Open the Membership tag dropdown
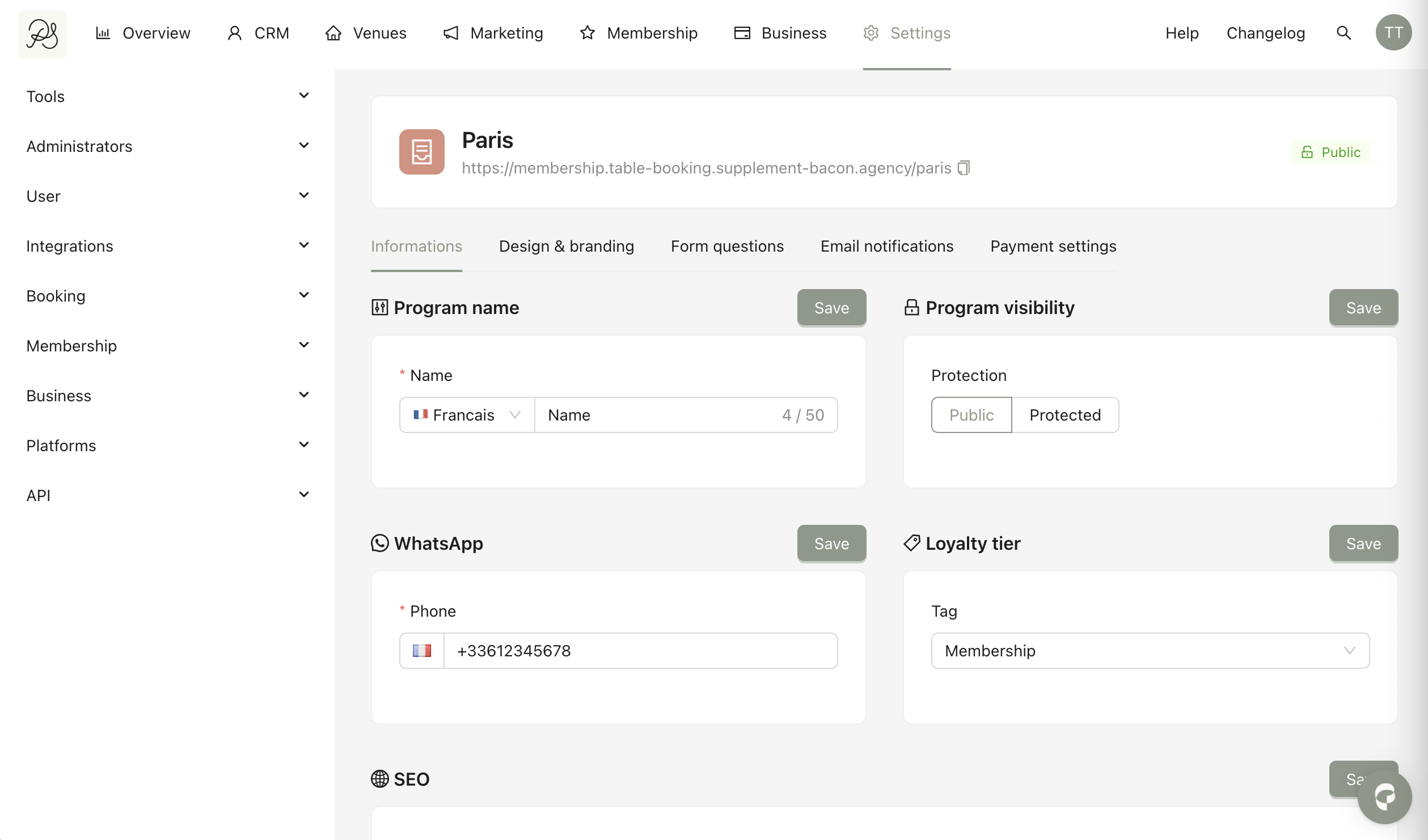The image size is (1428, 840). coord(1150,651)
